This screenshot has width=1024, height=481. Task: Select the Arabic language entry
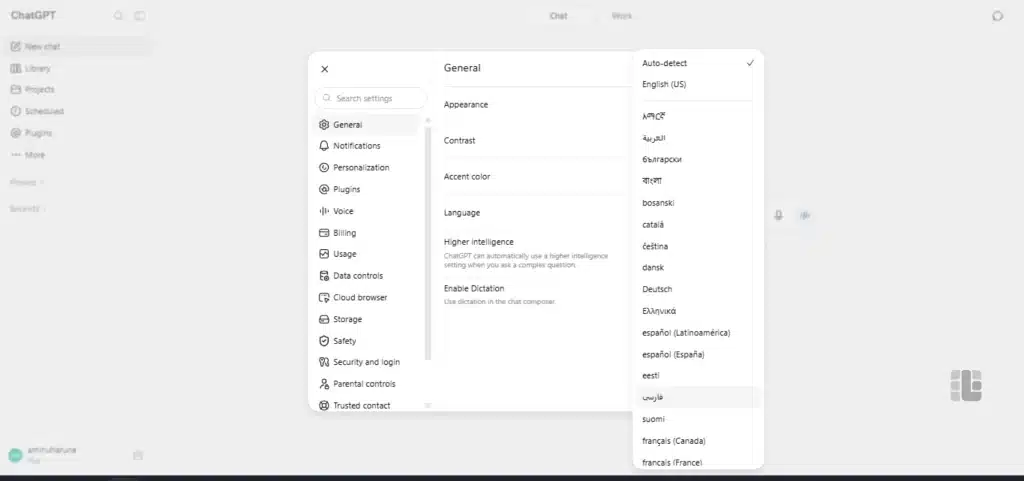[697, 138]
